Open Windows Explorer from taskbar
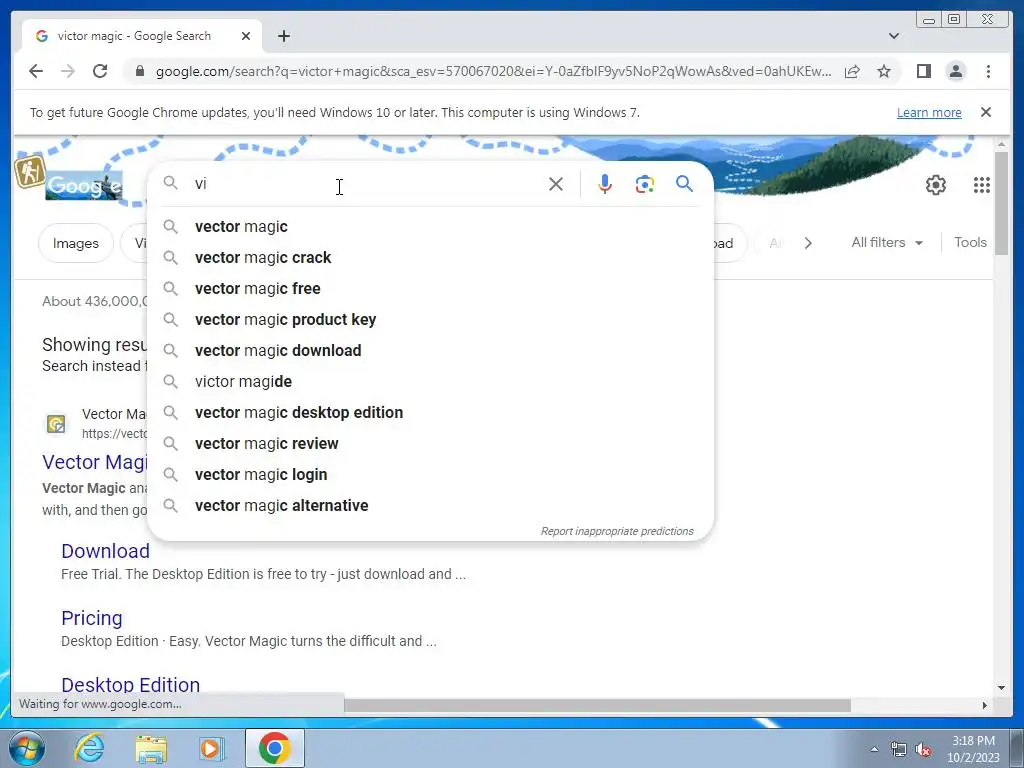This screenshot has height=768, width=1024. [151, 748]
